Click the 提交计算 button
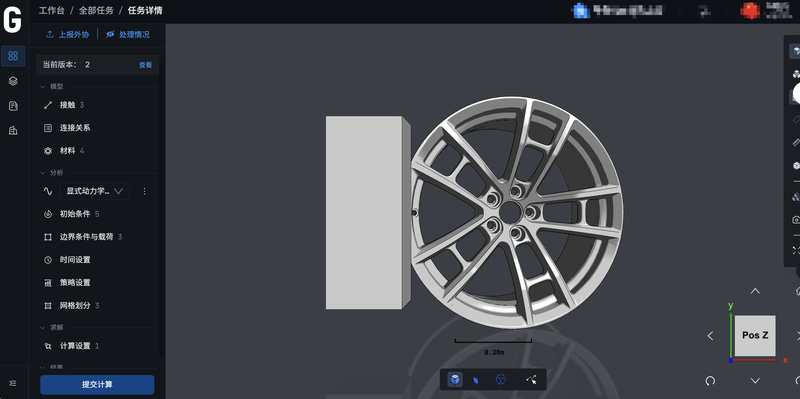The height and width of the screenshot is (399, 800). [97, 385]
